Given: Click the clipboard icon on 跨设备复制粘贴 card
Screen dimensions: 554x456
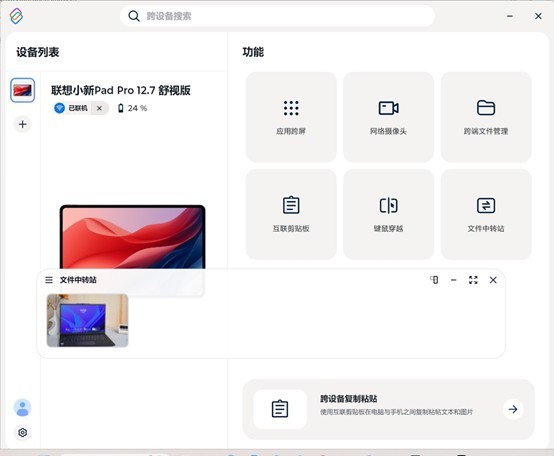Looking at the screenshot, I should 280,409.
